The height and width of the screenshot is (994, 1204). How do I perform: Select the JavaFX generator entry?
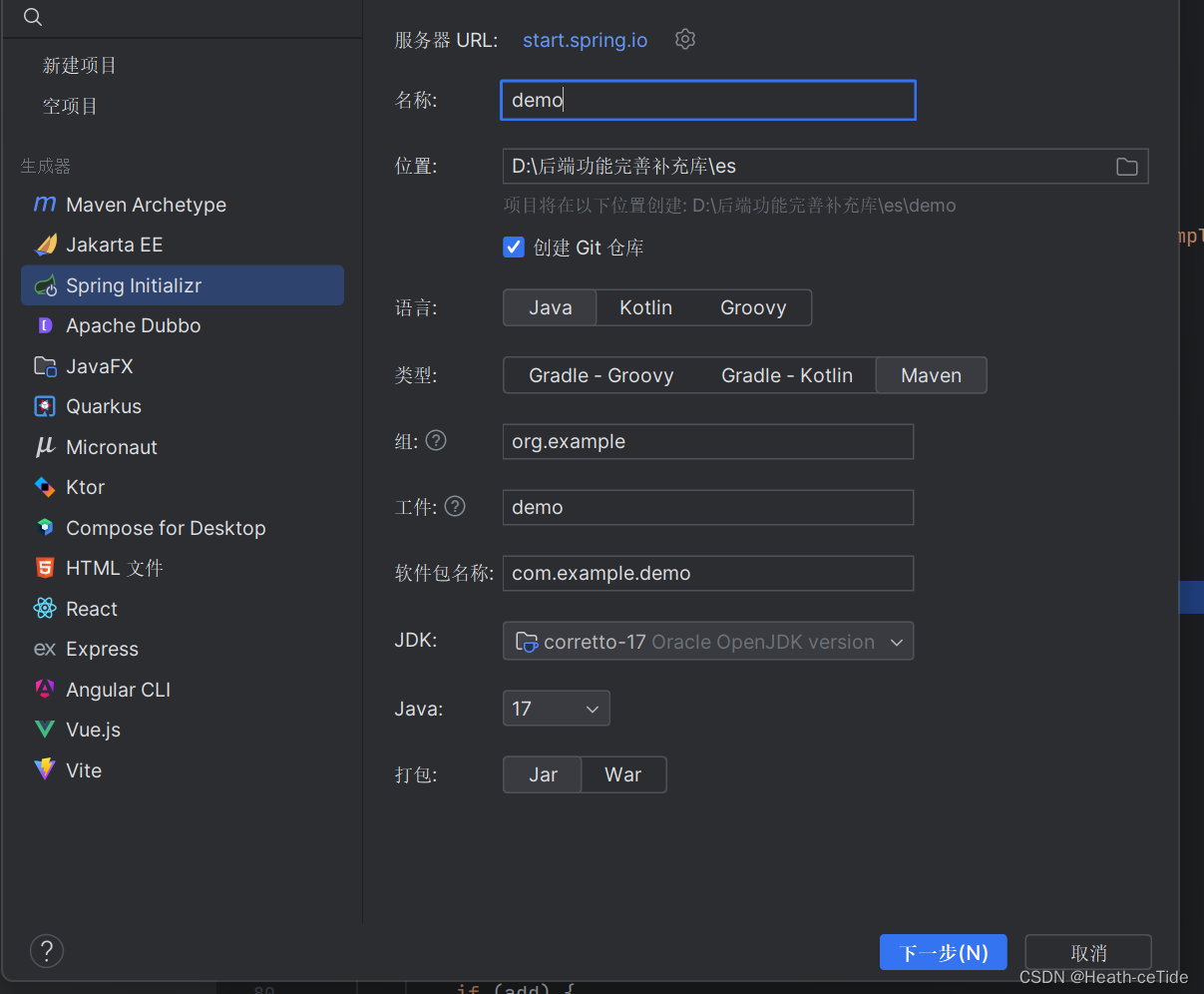[183, 366]
